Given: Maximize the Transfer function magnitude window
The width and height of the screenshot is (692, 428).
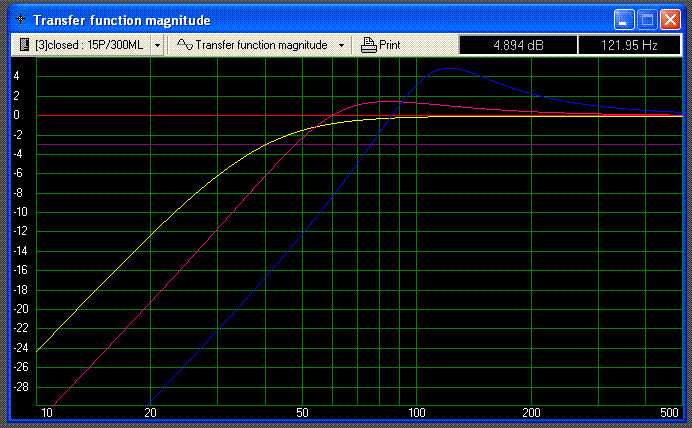Looking at the screenshot, I should 647,20.
